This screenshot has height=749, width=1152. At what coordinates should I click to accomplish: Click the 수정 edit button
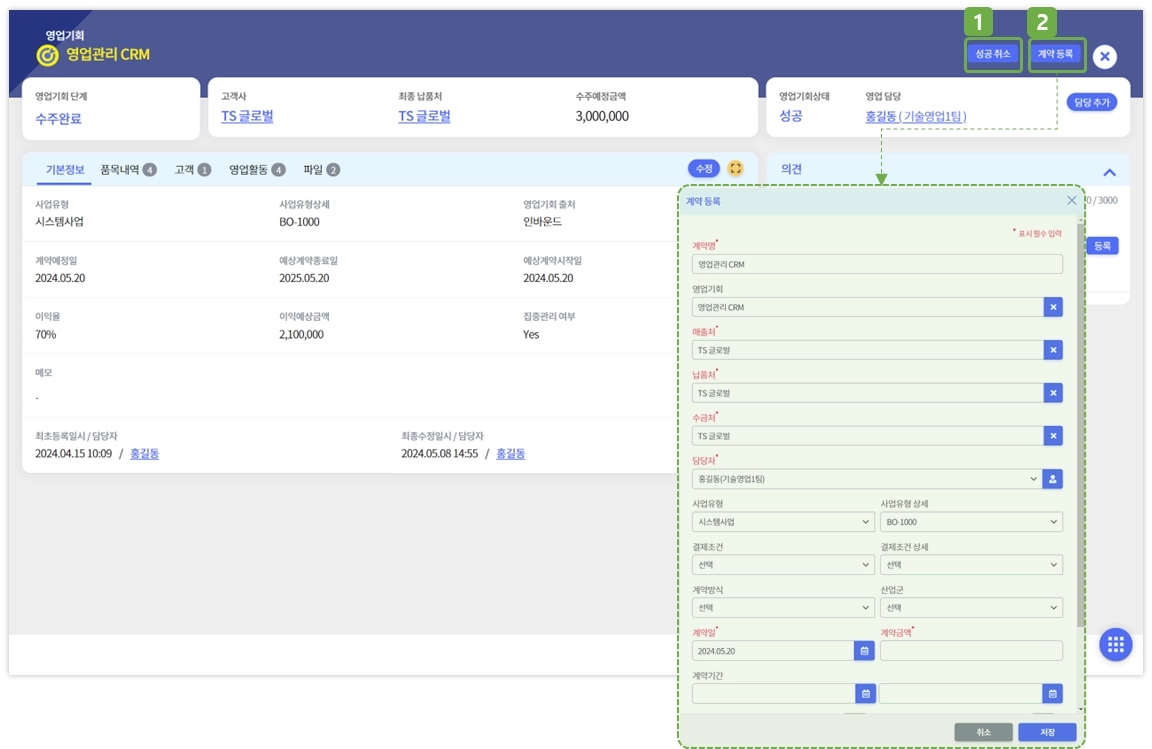tap(704, 168)
